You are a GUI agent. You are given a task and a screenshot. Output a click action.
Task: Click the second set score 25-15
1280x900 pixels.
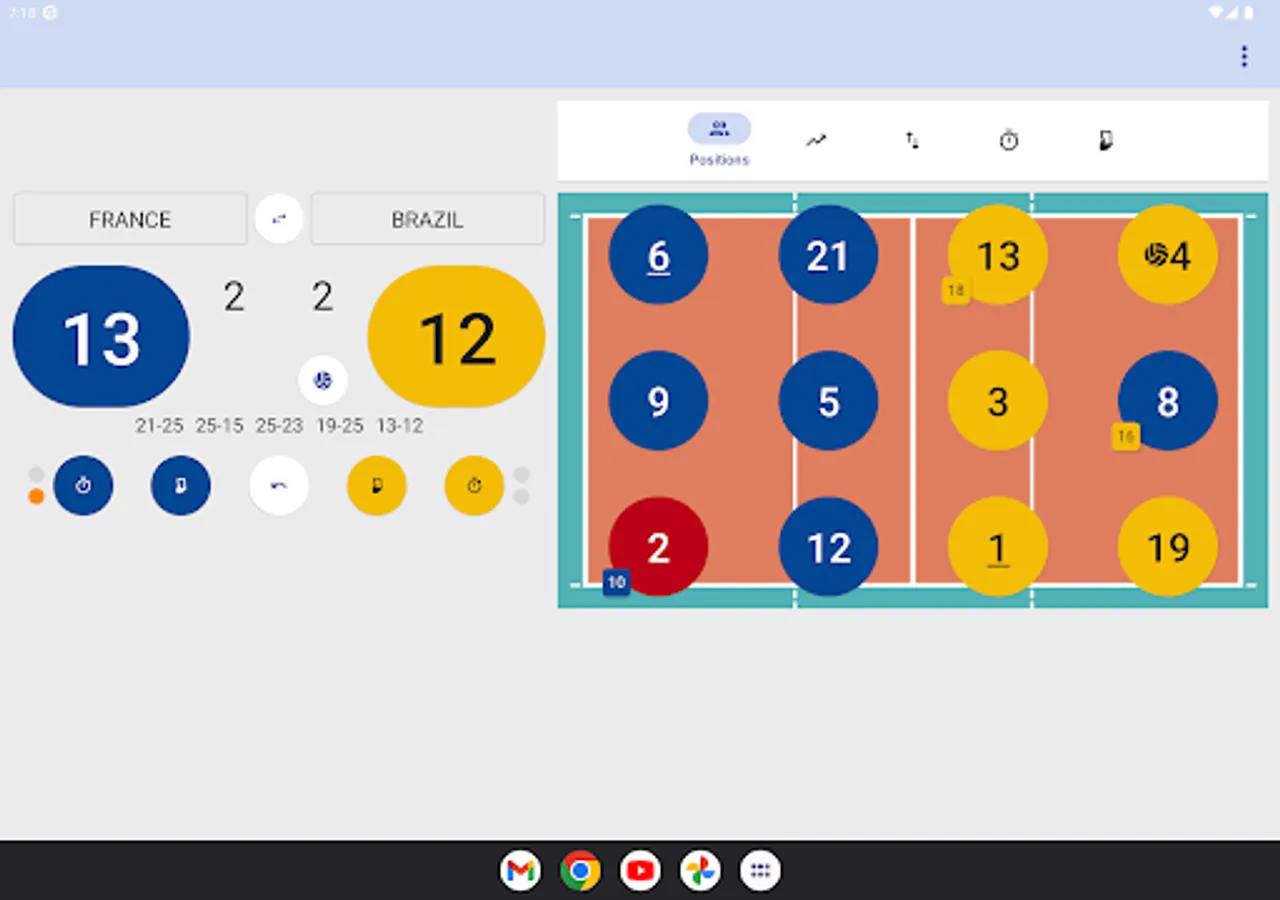coord(220,426)
